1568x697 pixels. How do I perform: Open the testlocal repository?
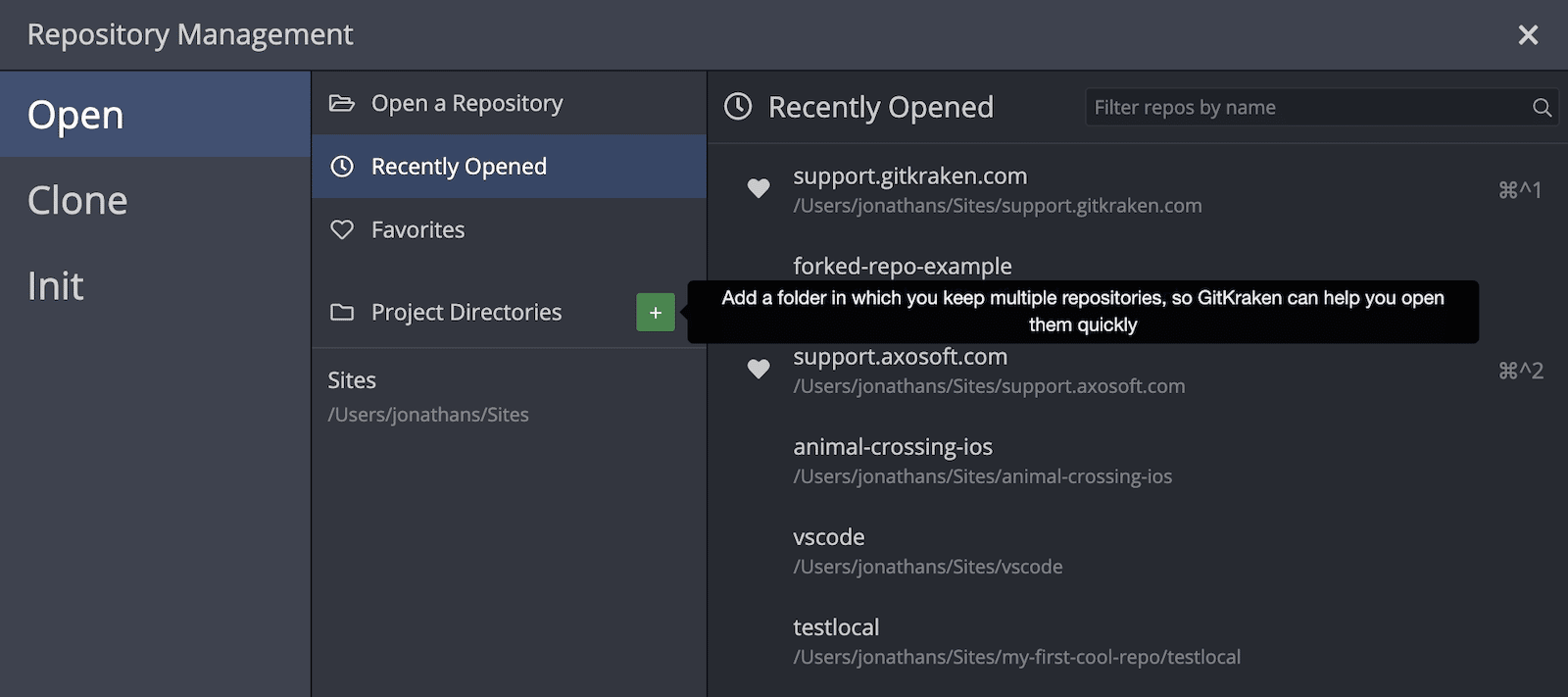coord(1016,641)
